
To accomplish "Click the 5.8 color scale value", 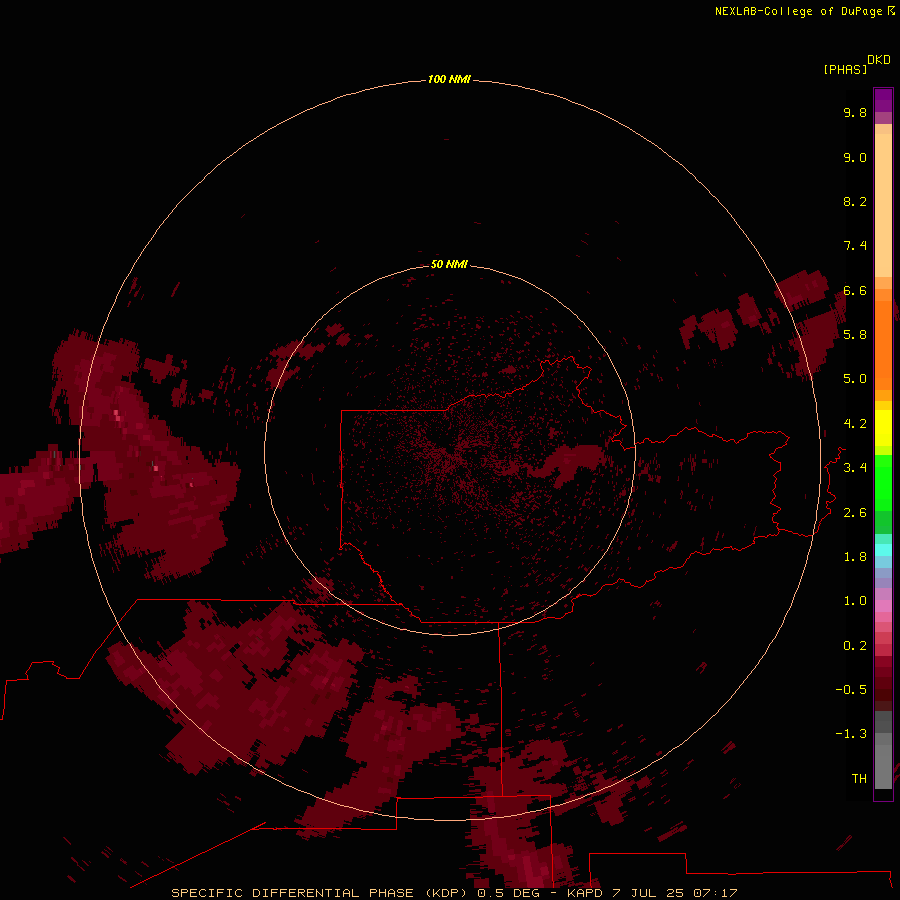I will tap(855, 335).
